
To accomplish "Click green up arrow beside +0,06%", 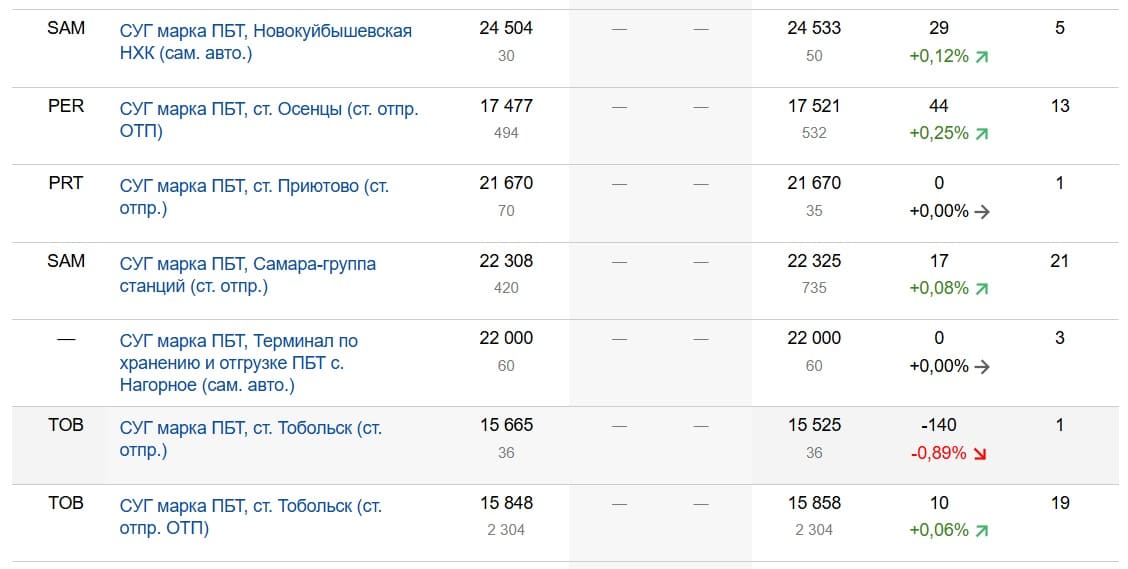I will tap(981, 531).
